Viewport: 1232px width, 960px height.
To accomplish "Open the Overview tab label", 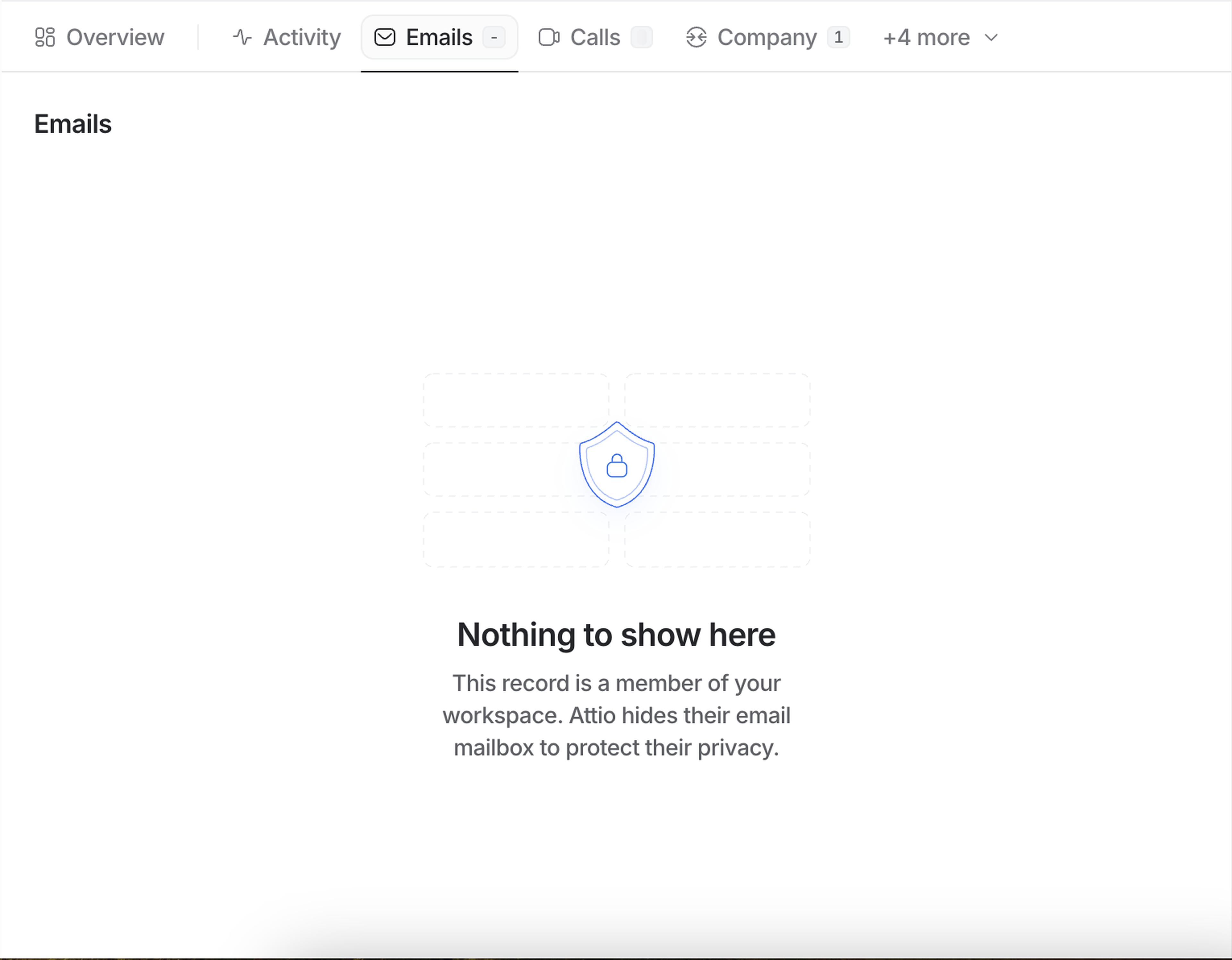I will tap(115, 37).
